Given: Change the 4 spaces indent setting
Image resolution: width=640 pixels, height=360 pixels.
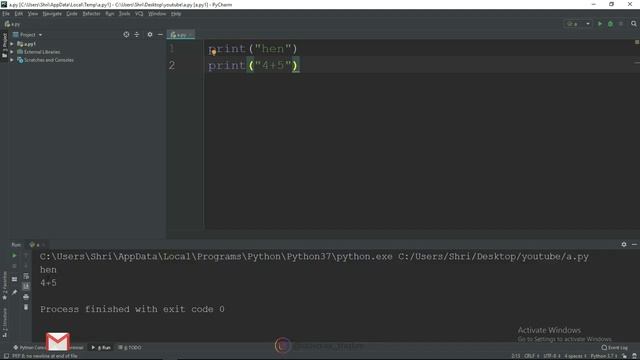Looking at the screenshot, I should [x=575, y=356].
